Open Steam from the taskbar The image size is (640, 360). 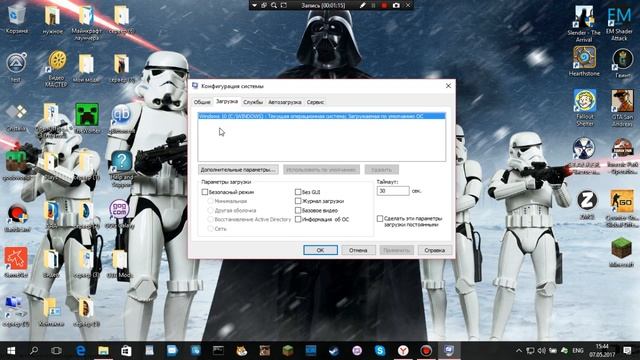pyautogui.click(x=334, y=351)
